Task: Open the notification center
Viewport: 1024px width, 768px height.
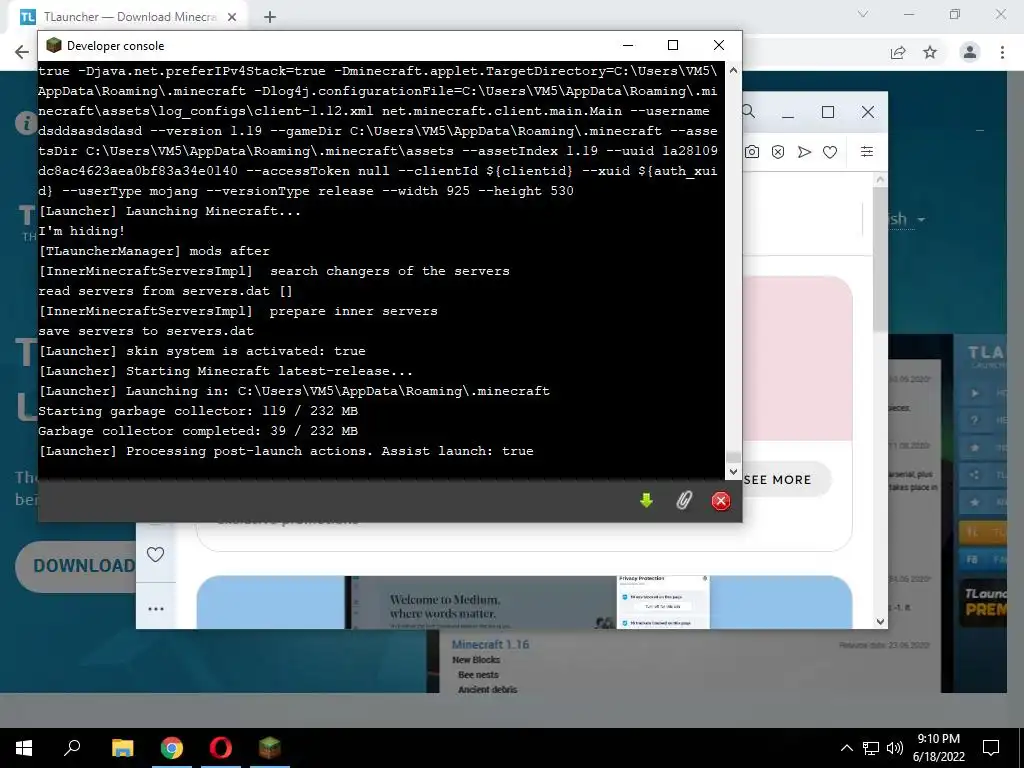Action: click(x=991, y=748)
